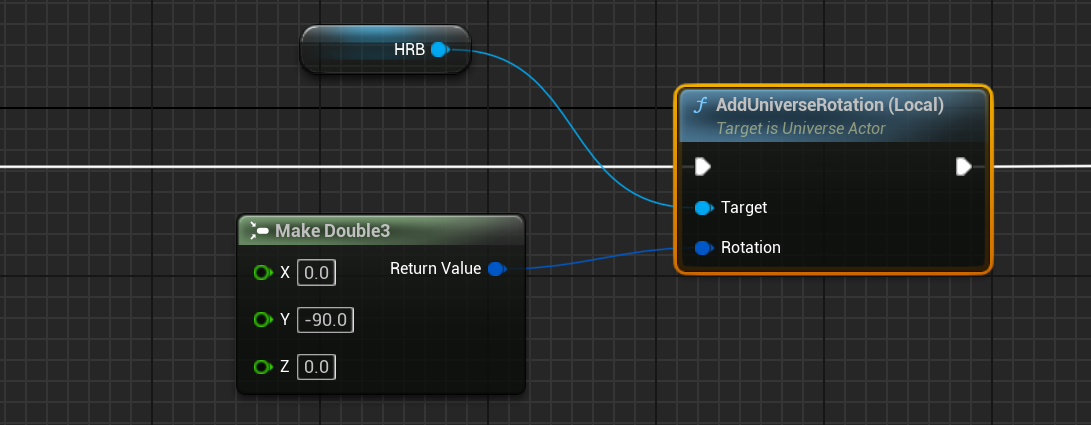Click the input execution pin on AddUniverseRotation
This screenshot has width=1091, height=425.
pyautogui.click(x=703, y=166)
